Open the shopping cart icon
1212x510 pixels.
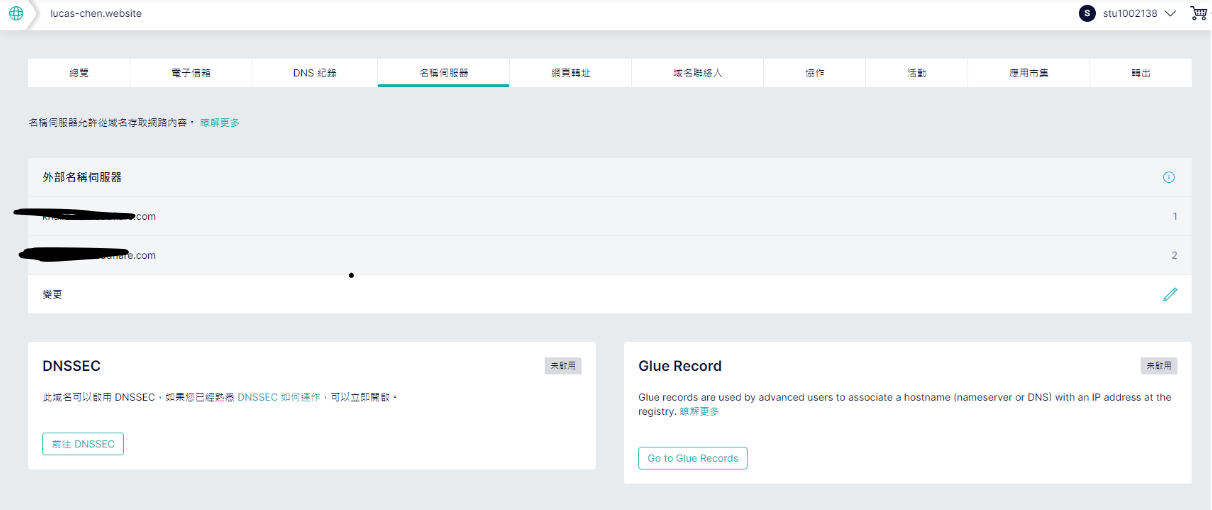(1198, 13)
